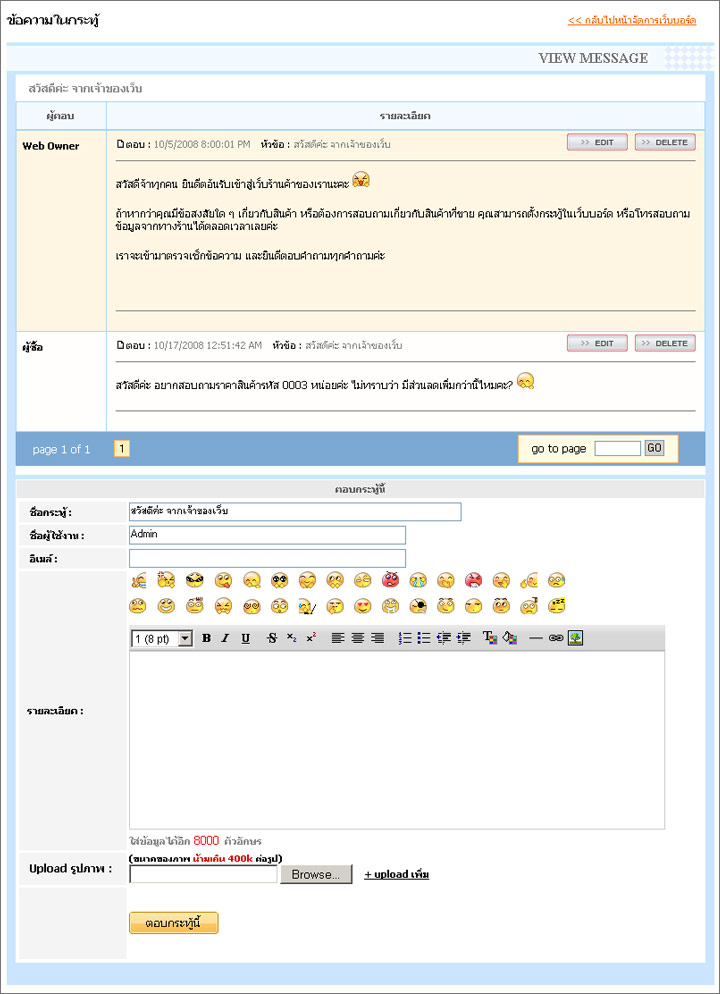
Task: Insert a numbered list
Action: (404, 638)
